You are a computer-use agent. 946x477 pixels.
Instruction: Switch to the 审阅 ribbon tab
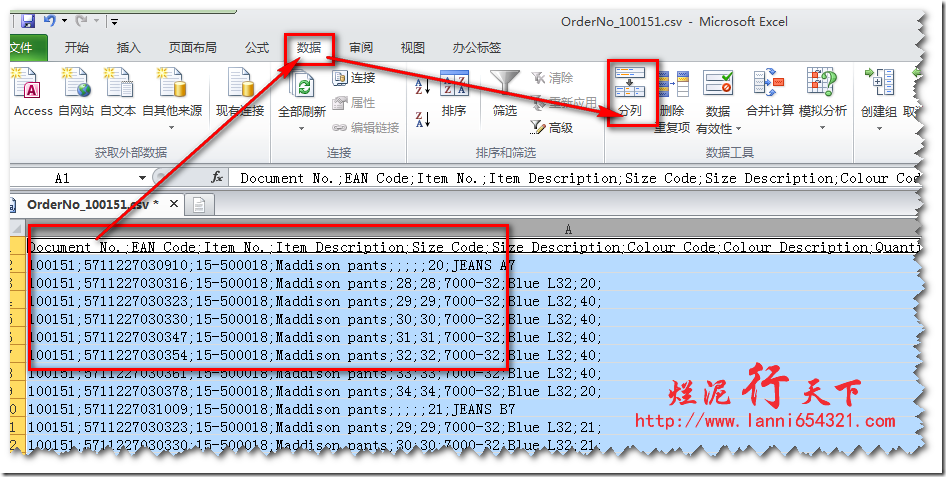(x=361, y=48)
